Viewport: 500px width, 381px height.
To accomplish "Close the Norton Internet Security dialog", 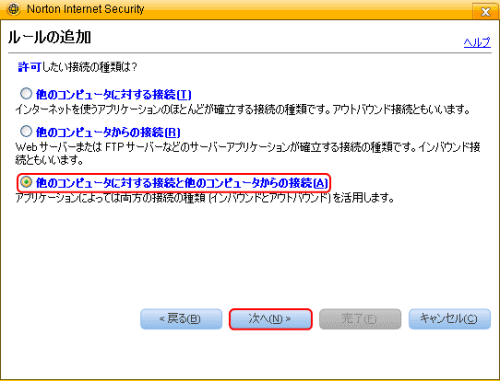I will [485, 12].
